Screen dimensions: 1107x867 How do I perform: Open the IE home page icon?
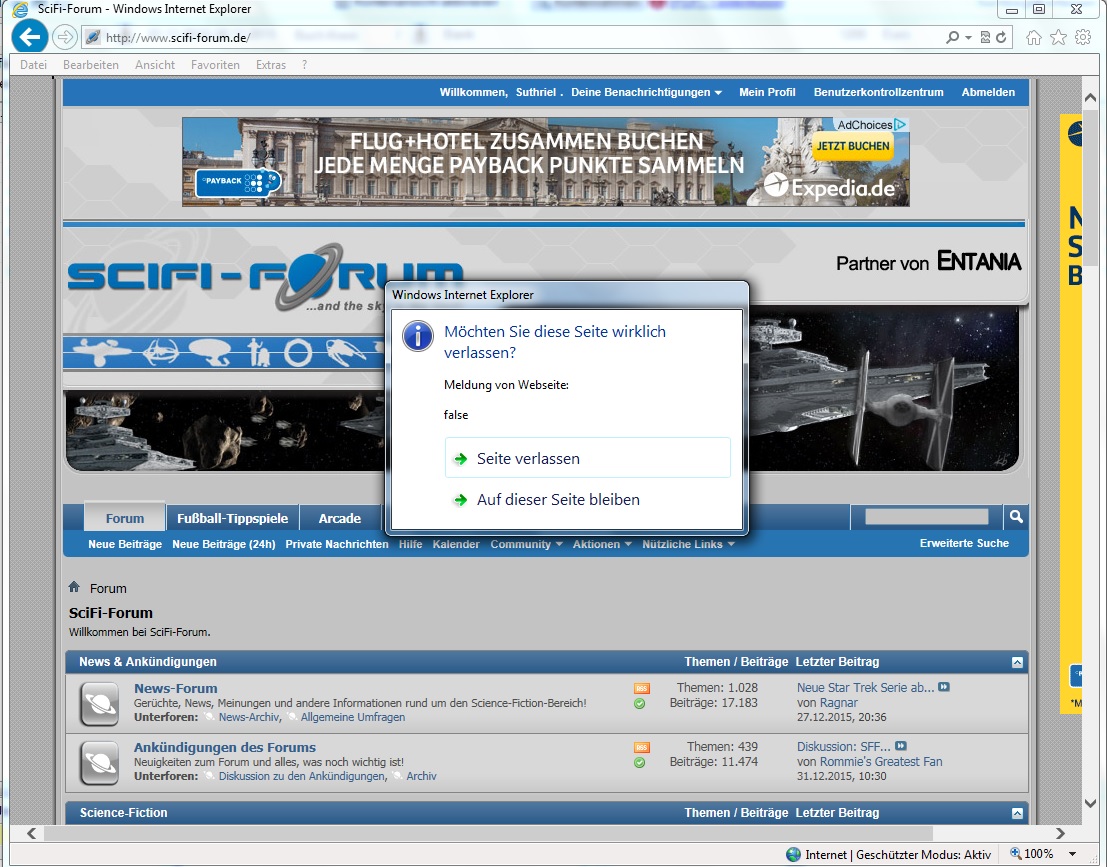pos(1033,38)
